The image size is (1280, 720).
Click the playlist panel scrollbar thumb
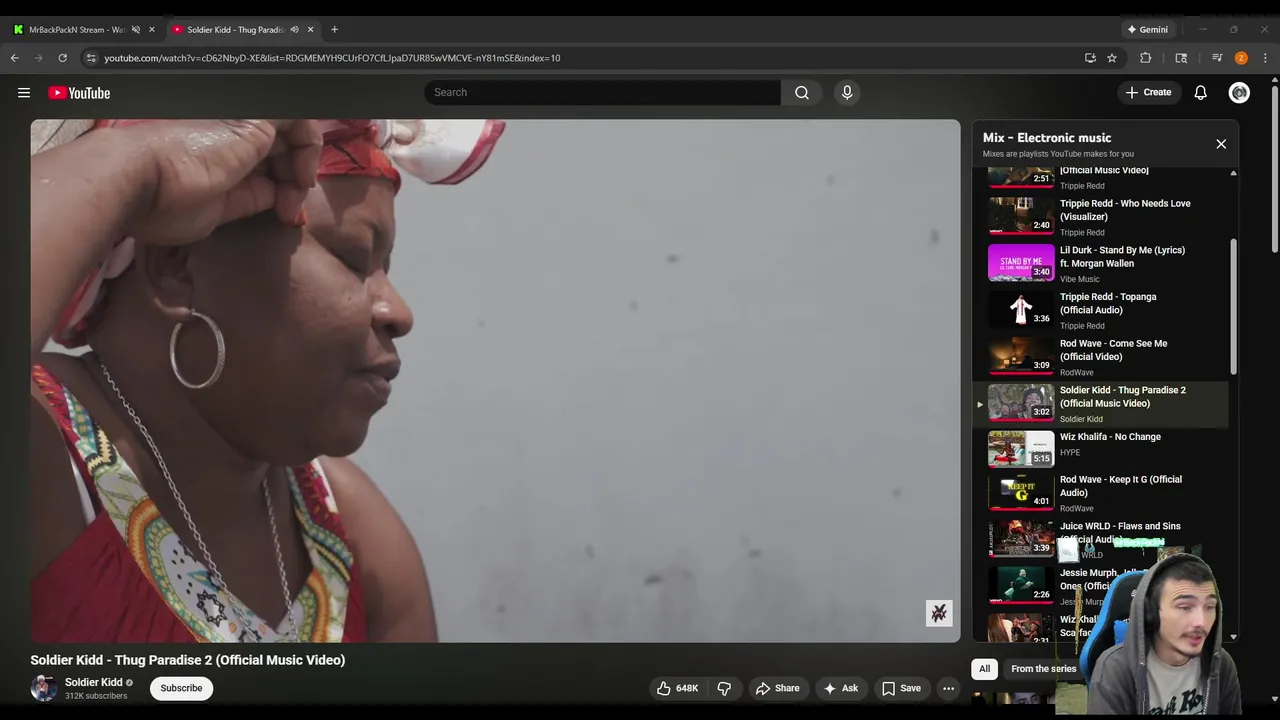pos(1233,307)
